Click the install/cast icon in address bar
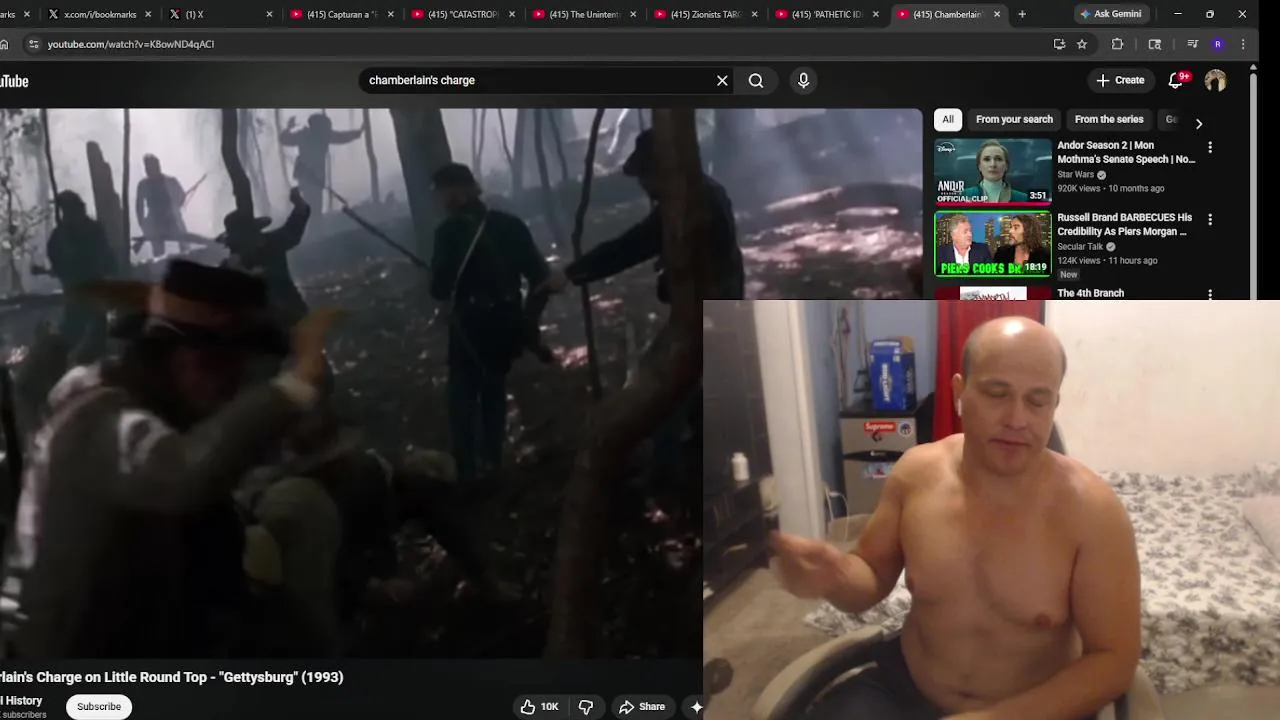1280x720 pixels. tap(1059, 44)
